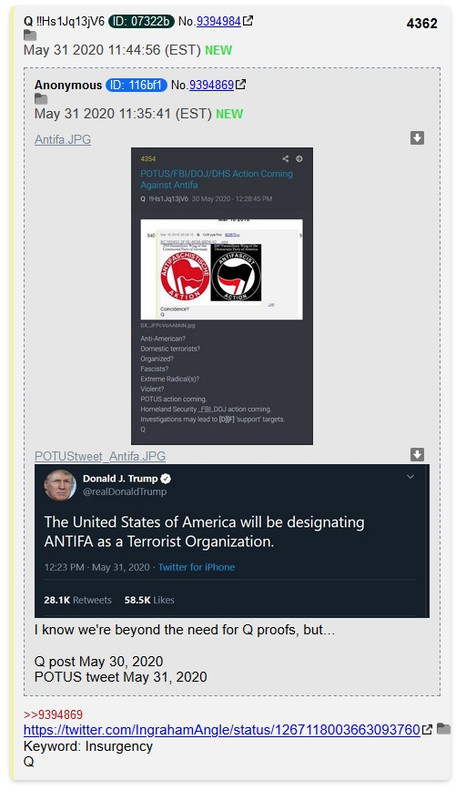This screenshot has height=800, width=466.
Task: Click the external link icon after IngrahamAngle URL
Action: (x=427, y=730)
